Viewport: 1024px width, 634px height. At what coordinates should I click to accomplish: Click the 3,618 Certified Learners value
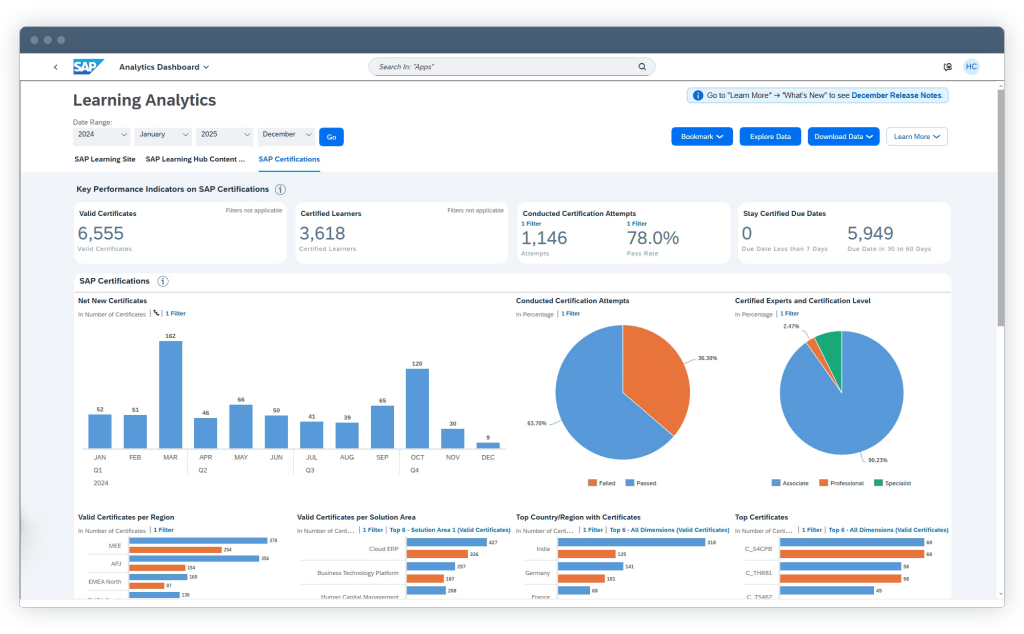pos(322,234)
